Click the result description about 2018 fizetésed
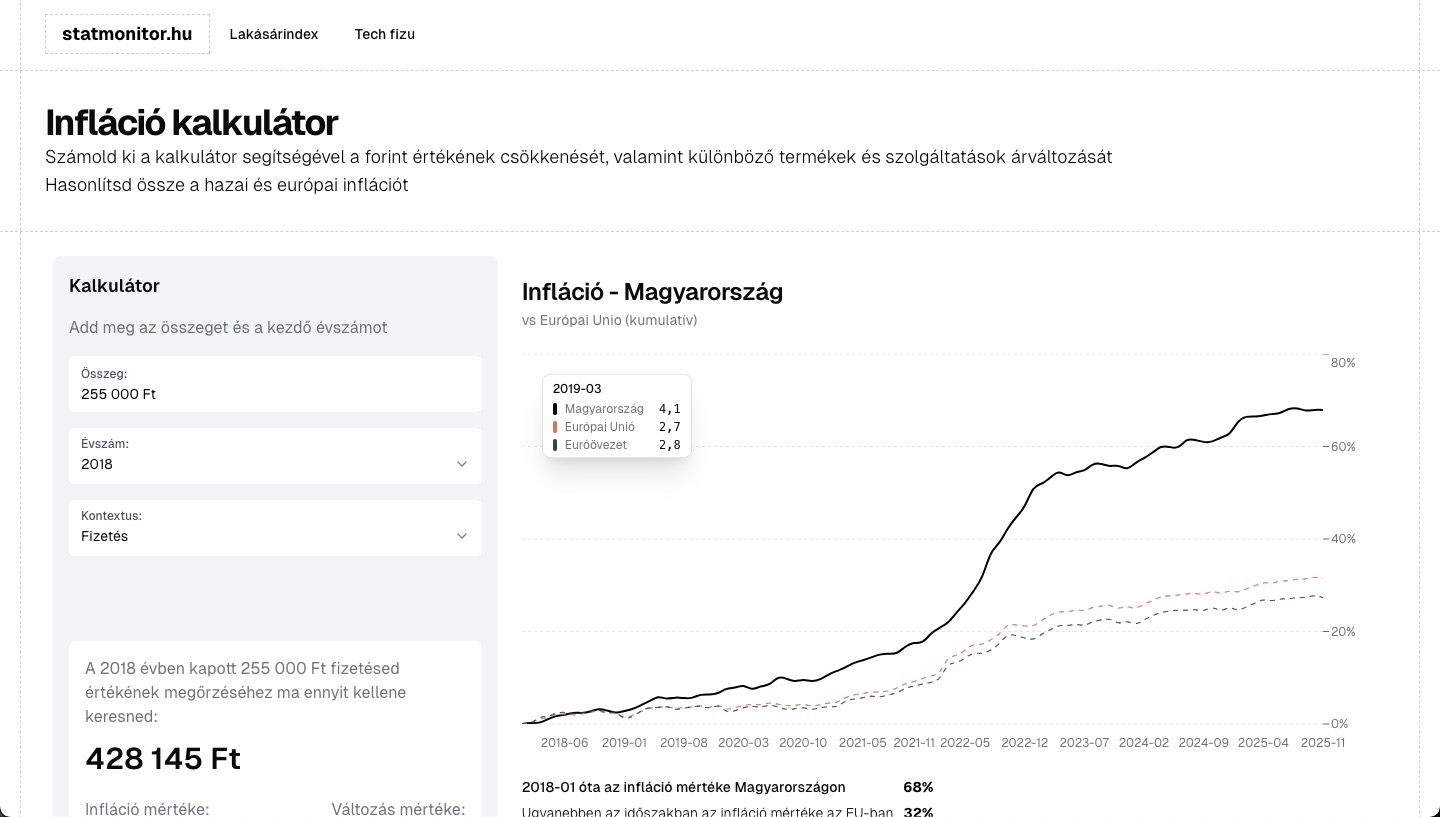 [x=246, y=692]
